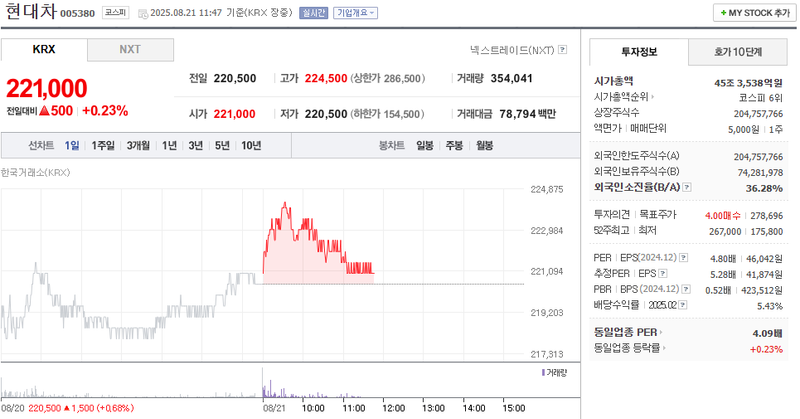800x419 pixels.
Task: Select the 호가10단계 tab
Action: click(x=738, y=52)
